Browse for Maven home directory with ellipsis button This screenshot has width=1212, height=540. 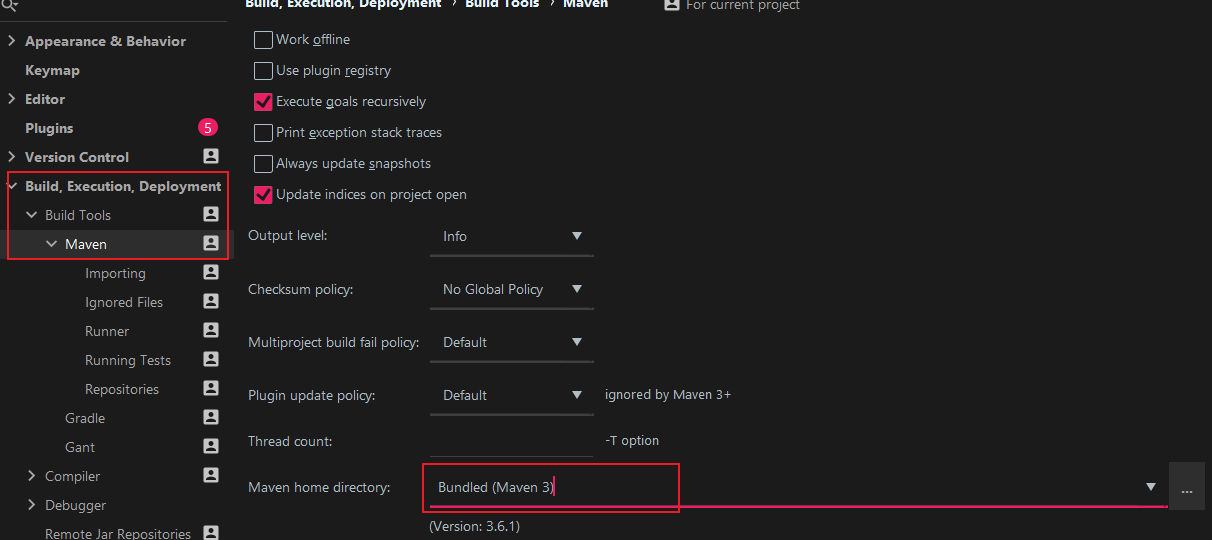point(1187,488)
